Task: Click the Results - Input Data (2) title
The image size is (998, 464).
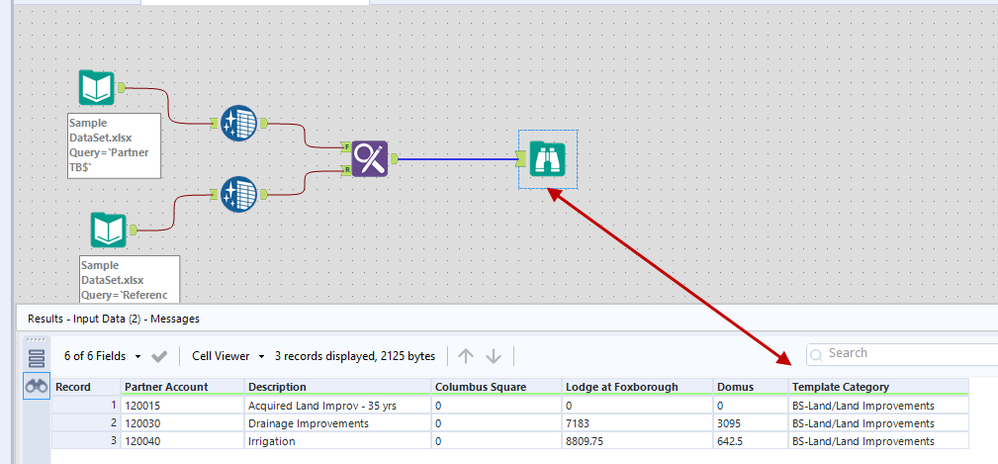Action: (113, 319)
